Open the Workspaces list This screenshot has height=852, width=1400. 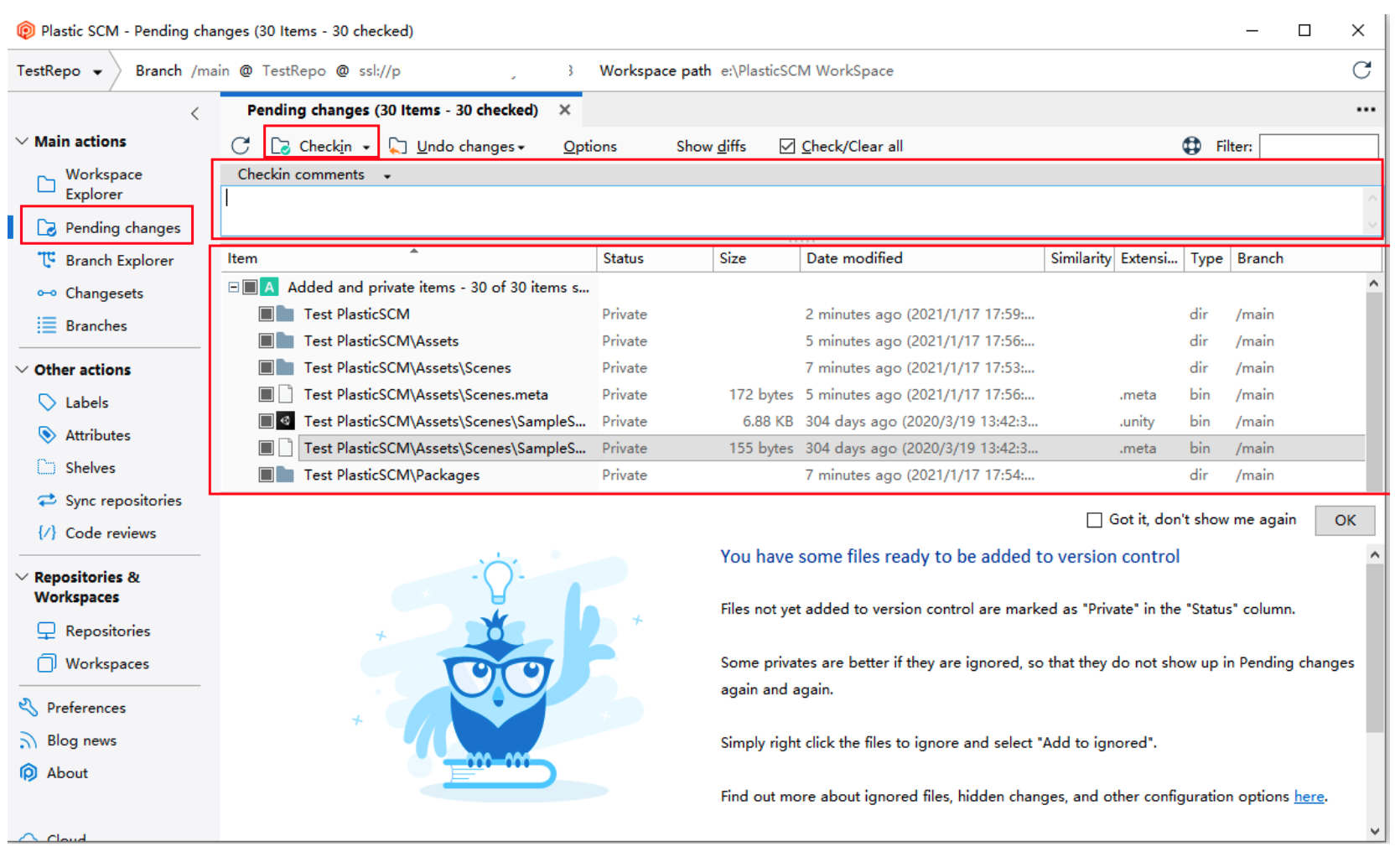tap(106, 663)
